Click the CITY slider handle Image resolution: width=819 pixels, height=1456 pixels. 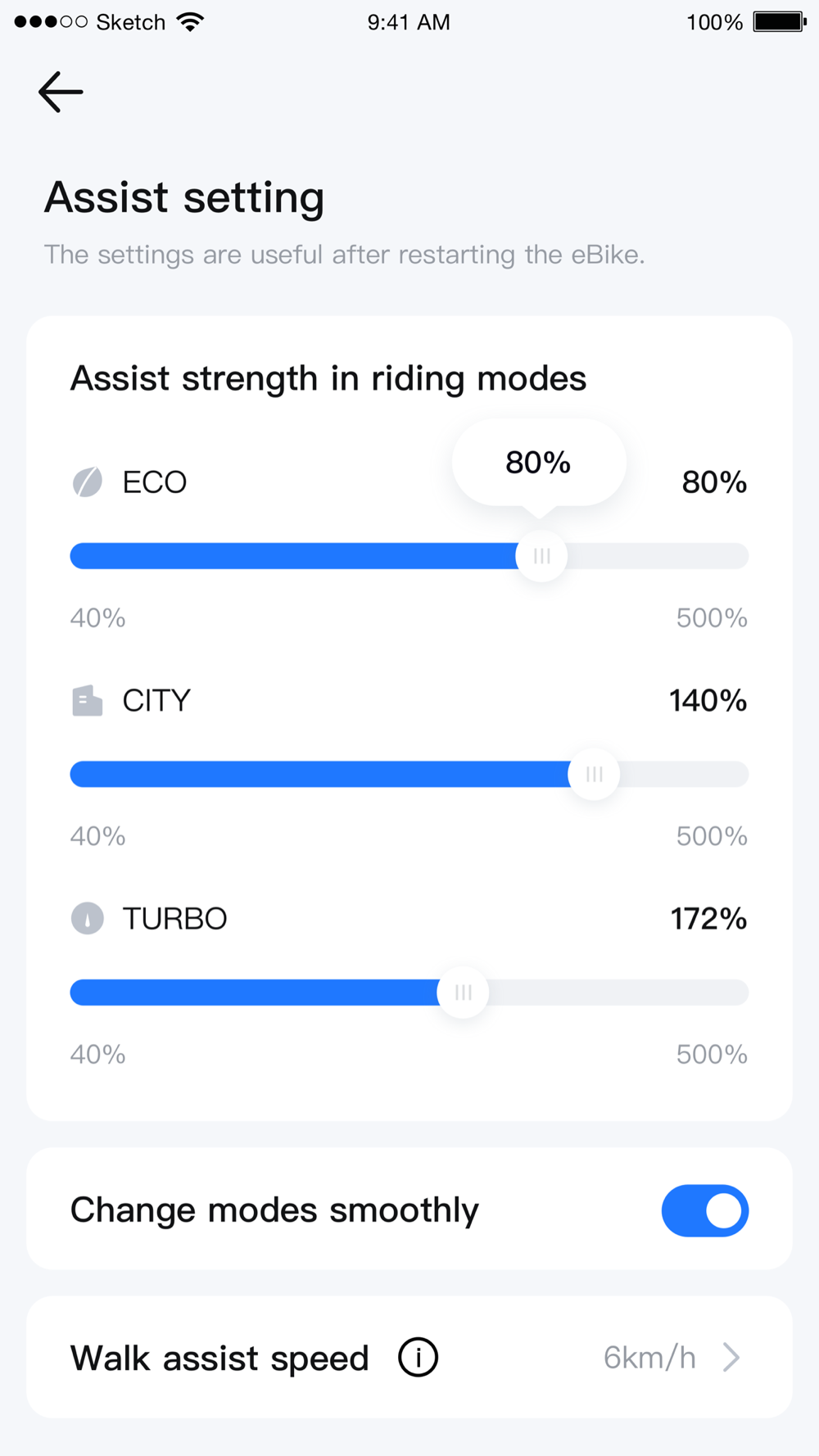[x=594, y=774]
